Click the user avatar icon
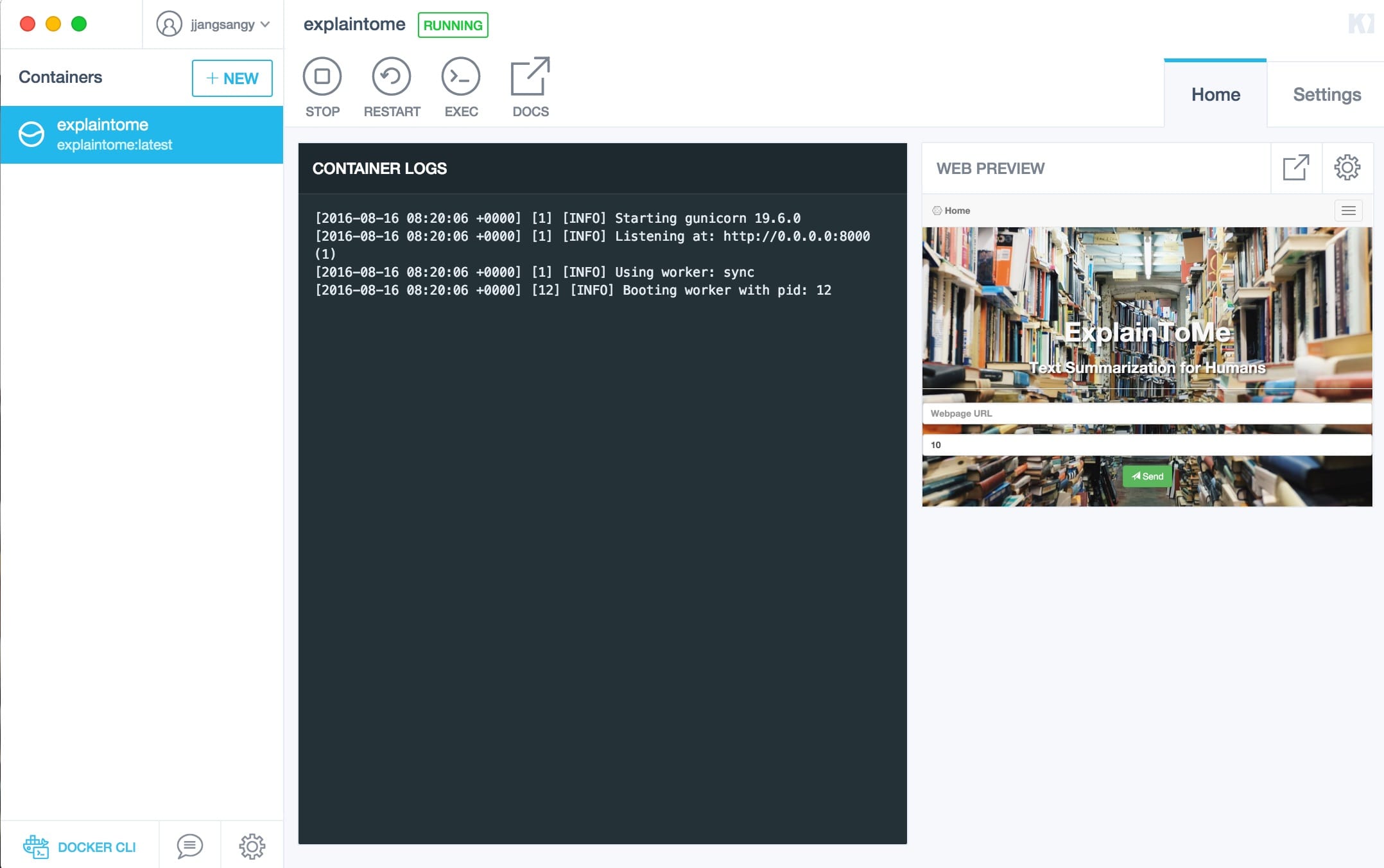 click(x=169, y=24)
